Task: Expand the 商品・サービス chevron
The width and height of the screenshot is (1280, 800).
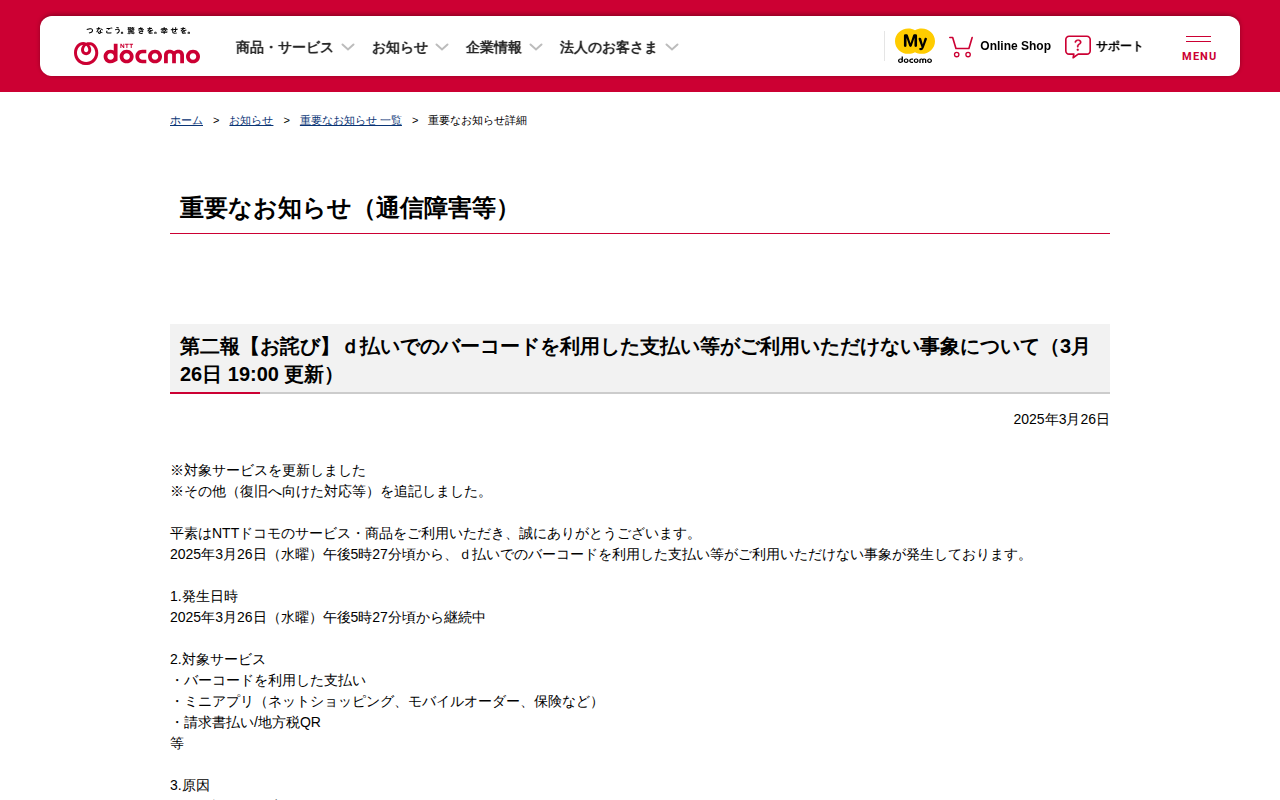Action: 348,47
